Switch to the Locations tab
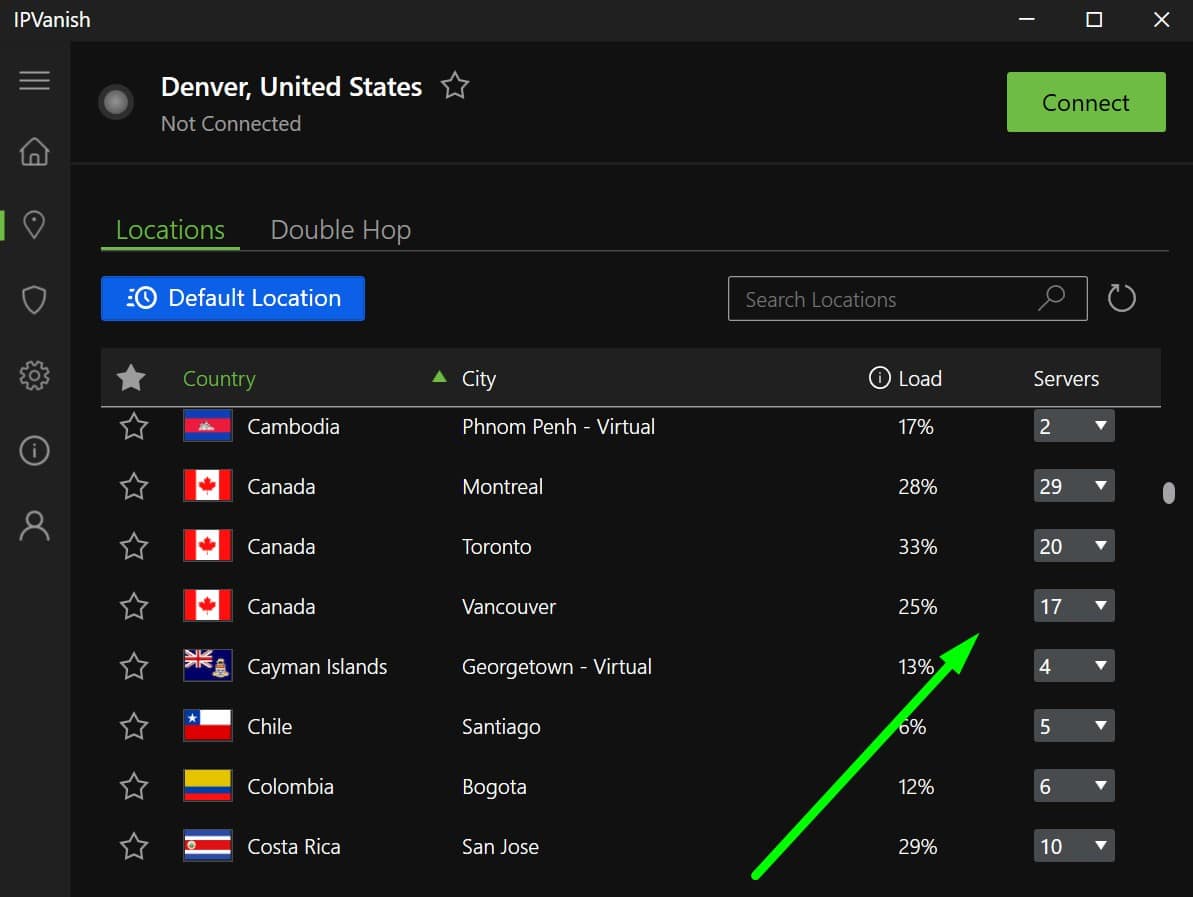 click(x=170, y=230)
